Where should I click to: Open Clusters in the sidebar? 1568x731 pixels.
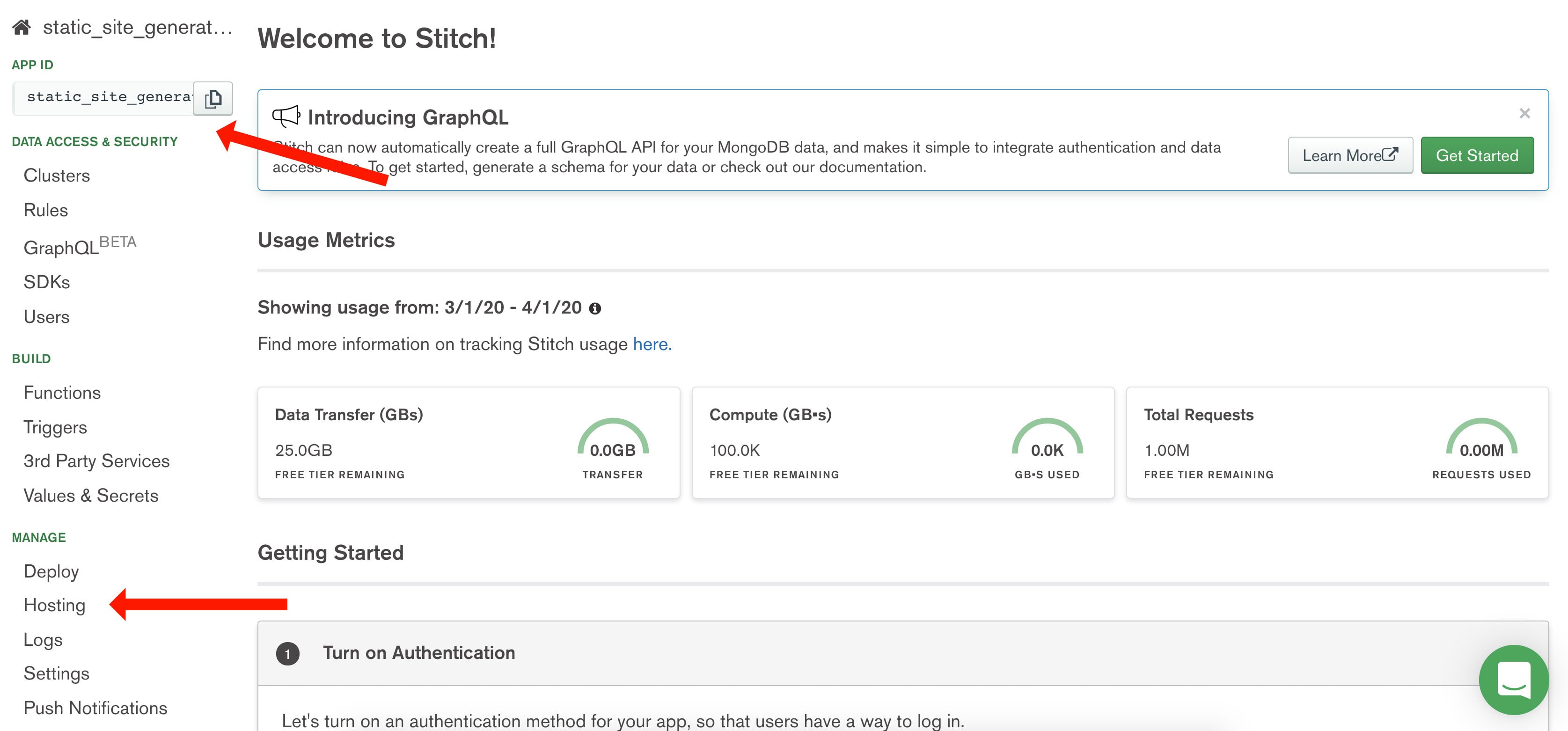57,175
